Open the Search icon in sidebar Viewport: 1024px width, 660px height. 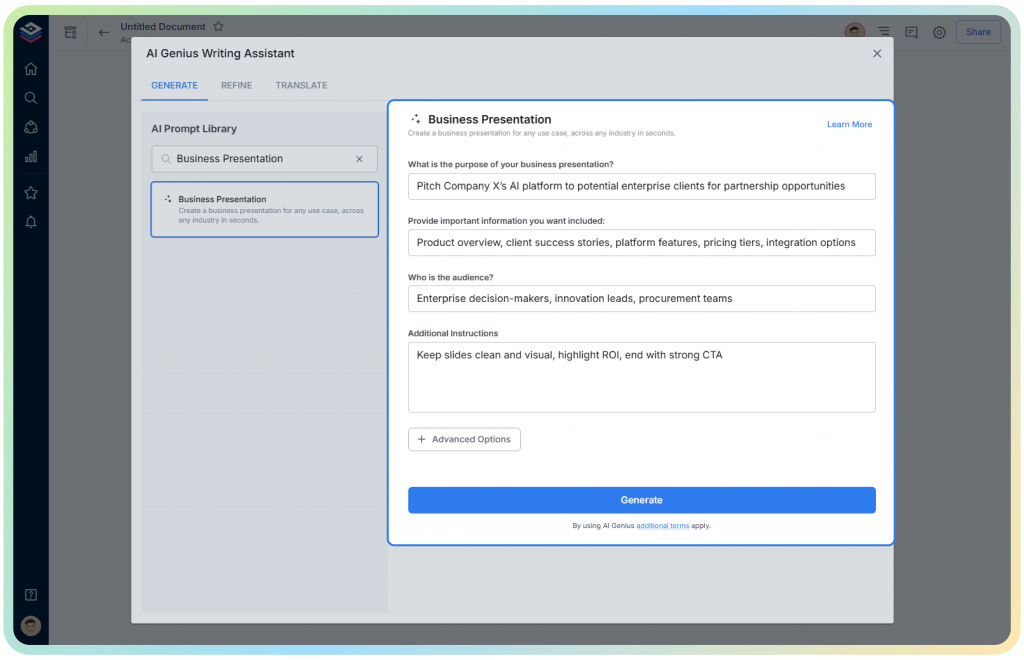(x=31, y=98)
